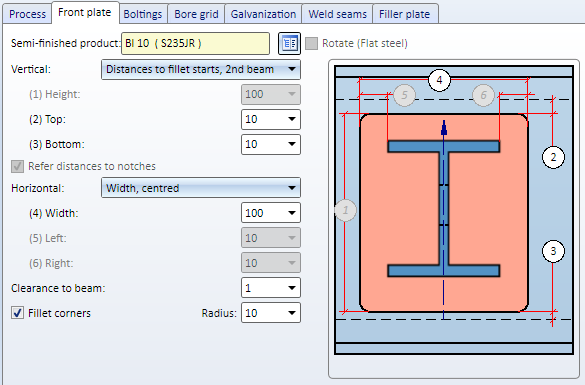Click the Semi-finished product field
585x385 pixels.
195,43
